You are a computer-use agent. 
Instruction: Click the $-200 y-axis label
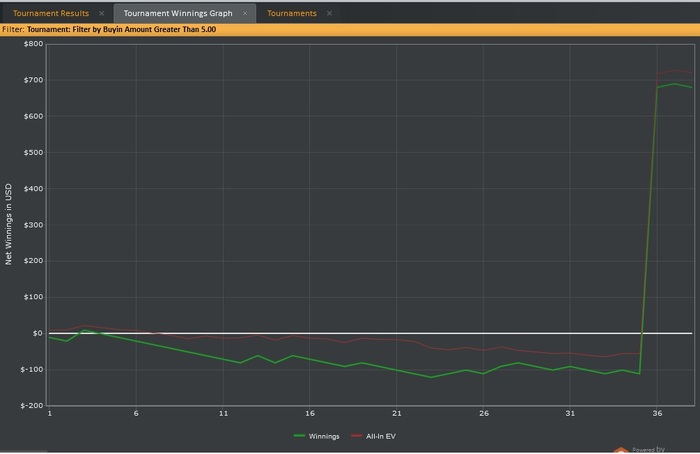(31, 406)
